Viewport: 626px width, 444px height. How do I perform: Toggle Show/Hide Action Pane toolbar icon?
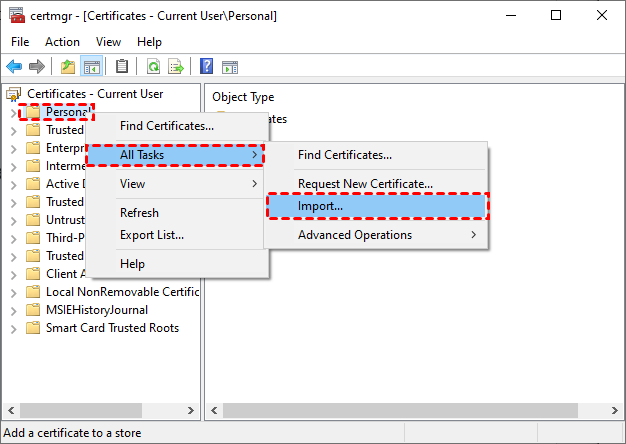pos(230,67)
